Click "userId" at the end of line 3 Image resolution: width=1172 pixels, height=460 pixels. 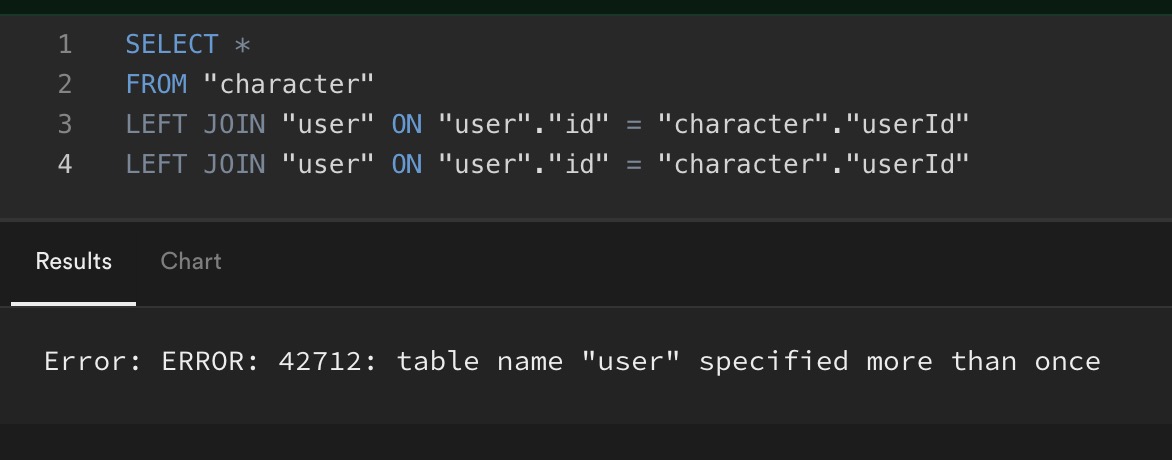(908, 123)
